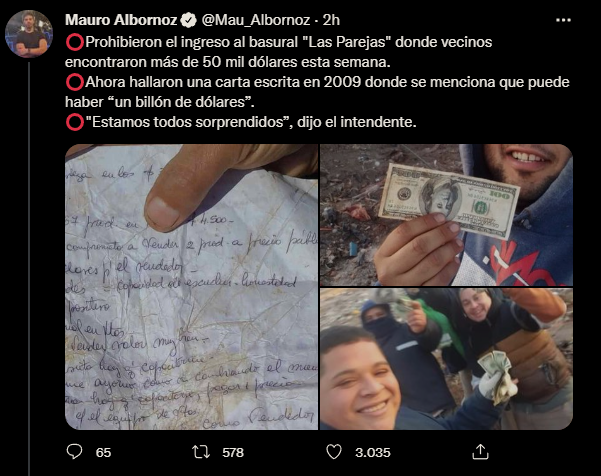
Task: Enlarge the 100 dollar bill photo
Action: pyautogui.click(x=447, y=215)
